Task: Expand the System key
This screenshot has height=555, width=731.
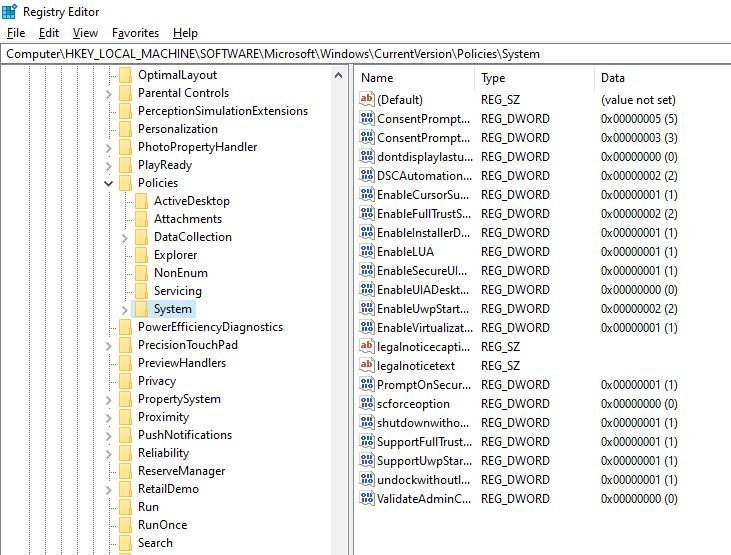Action: coord(124,310)
